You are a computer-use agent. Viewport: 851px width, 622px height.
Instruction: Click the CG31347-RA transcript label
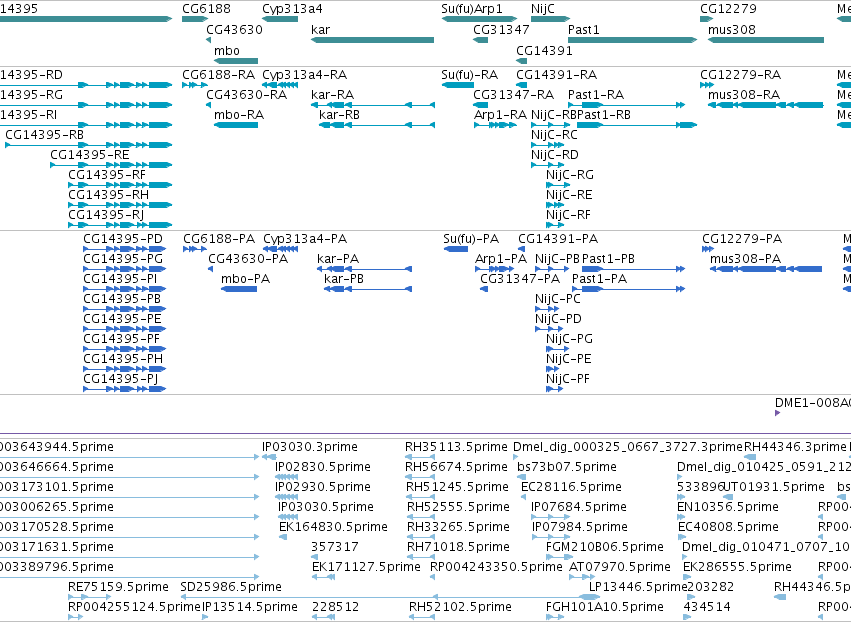(x=513, y=95)
